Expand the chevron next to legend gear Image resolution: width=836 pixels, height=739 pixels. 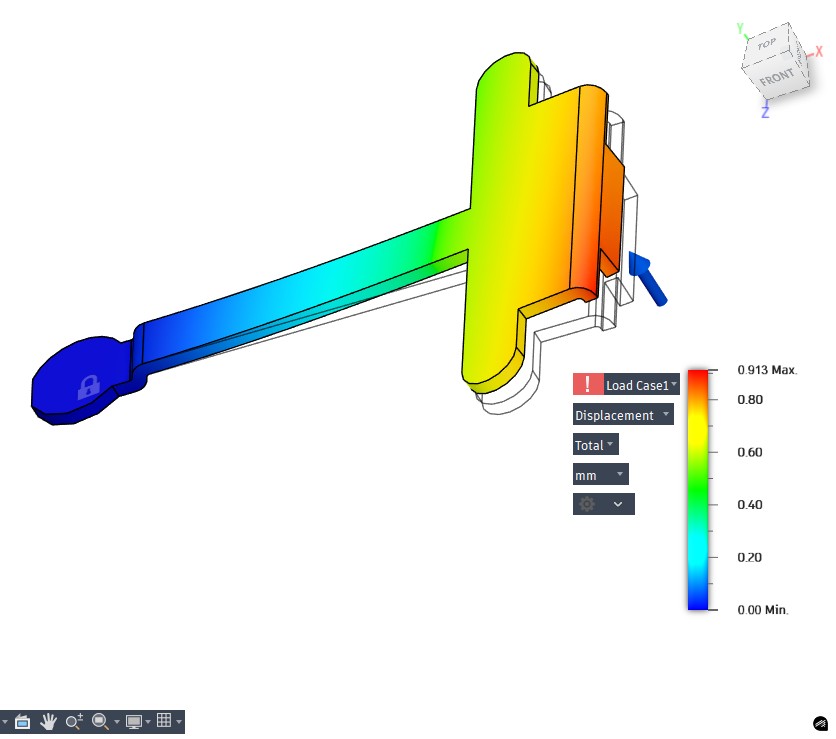618,504
